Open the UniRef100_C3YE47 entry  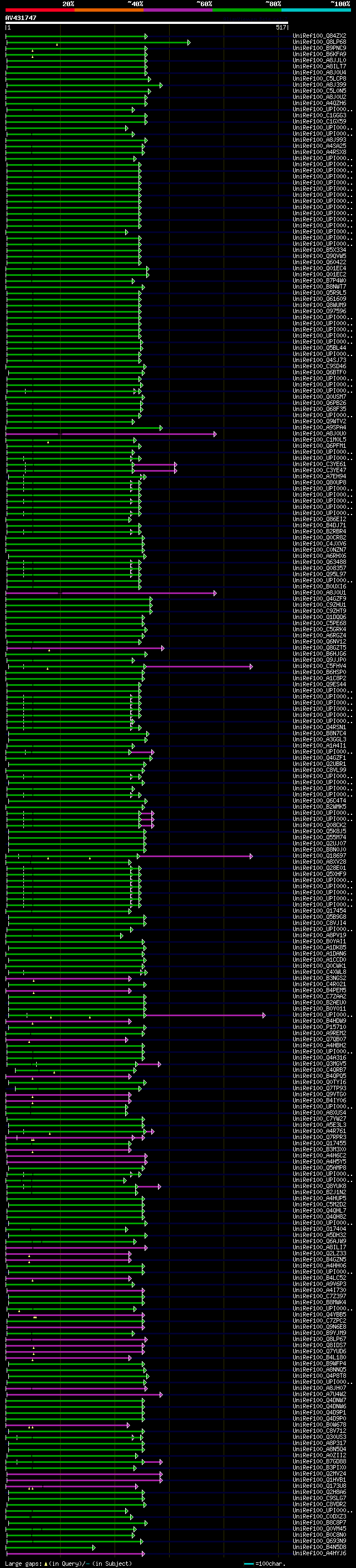[x=319, y=471]
